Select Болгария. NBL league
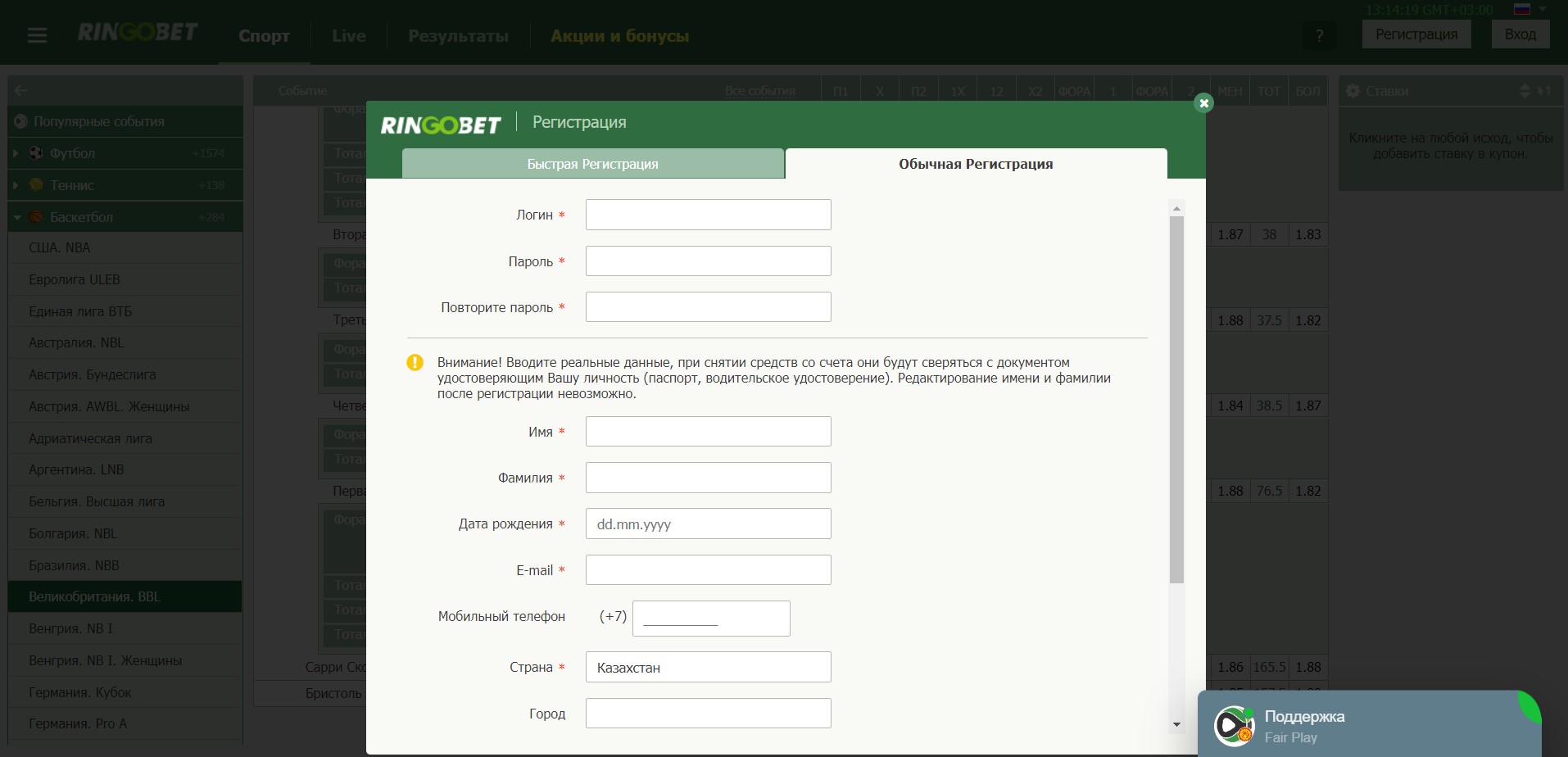 pos(125,533)
